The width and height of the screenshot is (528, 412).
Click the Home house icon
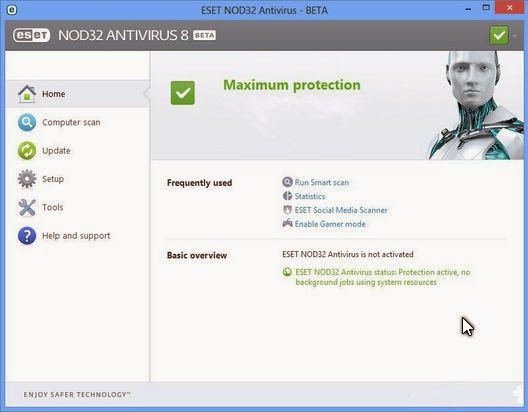coord(27,94)
